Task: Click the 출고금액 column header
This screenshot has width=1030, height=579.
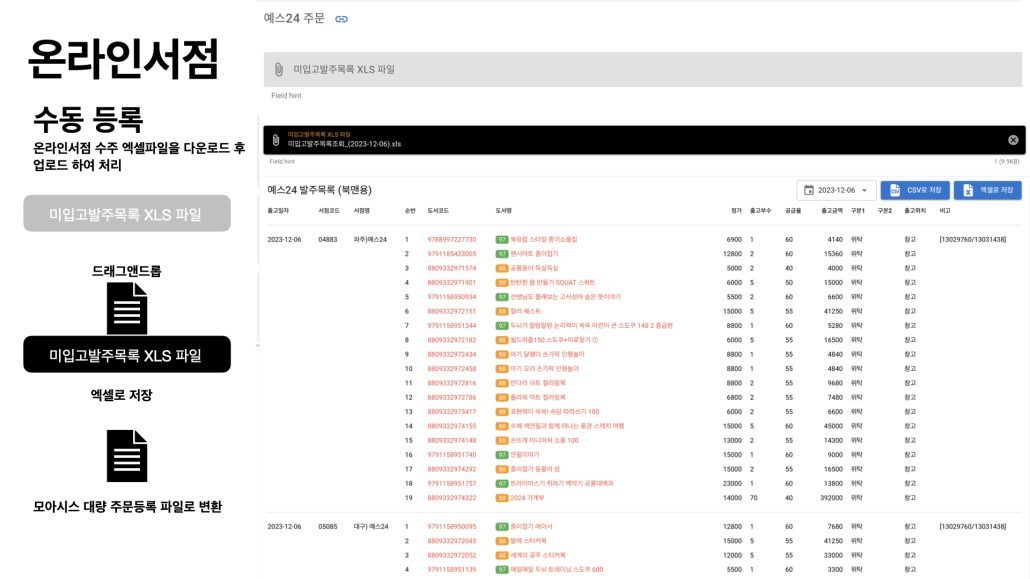Action: [831, 211]
